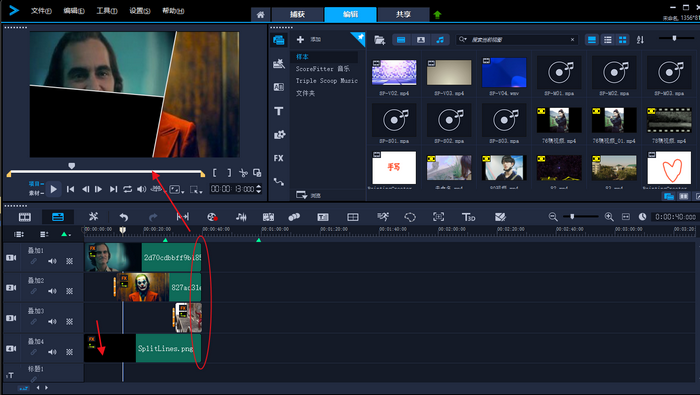Open the Motion tracking tool
The width and height of the screenshot is (700, 395).
[x=294, y=217]
